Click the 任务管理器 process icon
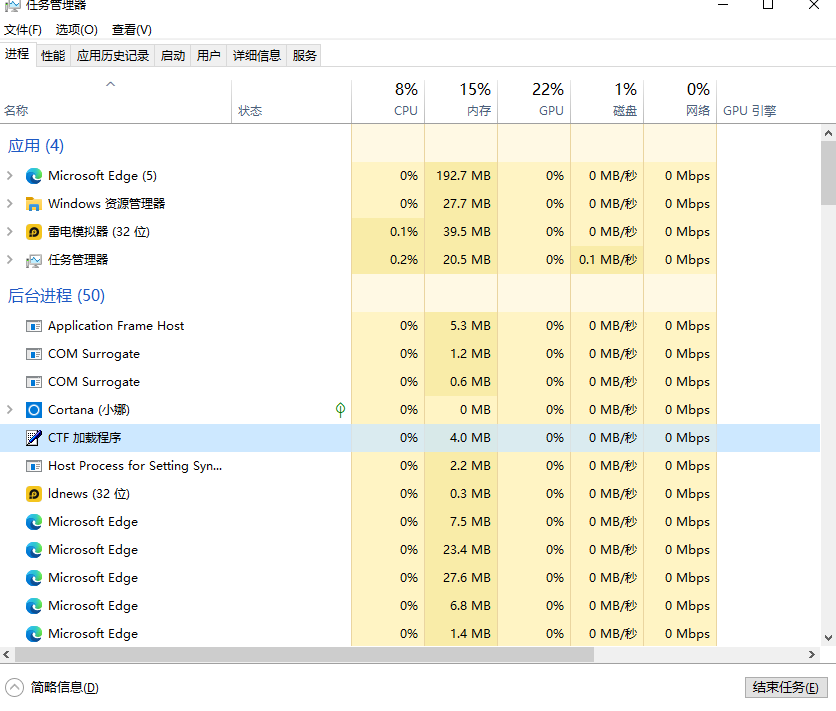 34,260
